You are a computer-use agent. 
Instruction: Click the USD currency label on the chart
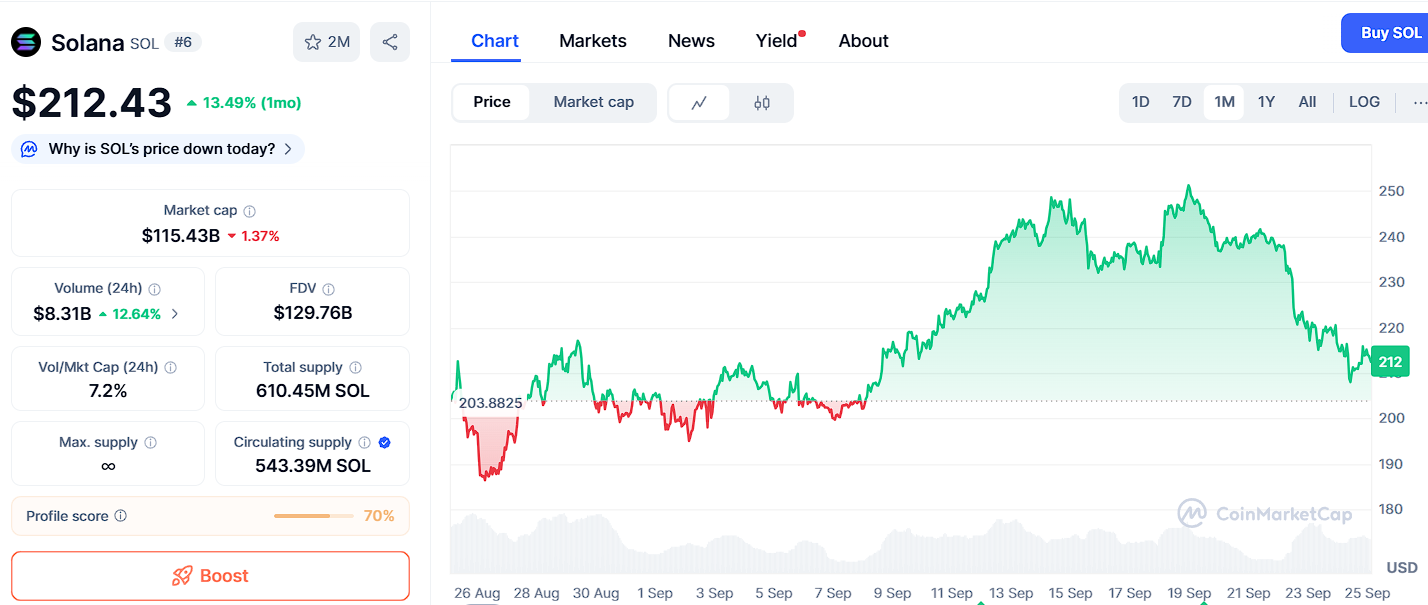point(1402,567)
